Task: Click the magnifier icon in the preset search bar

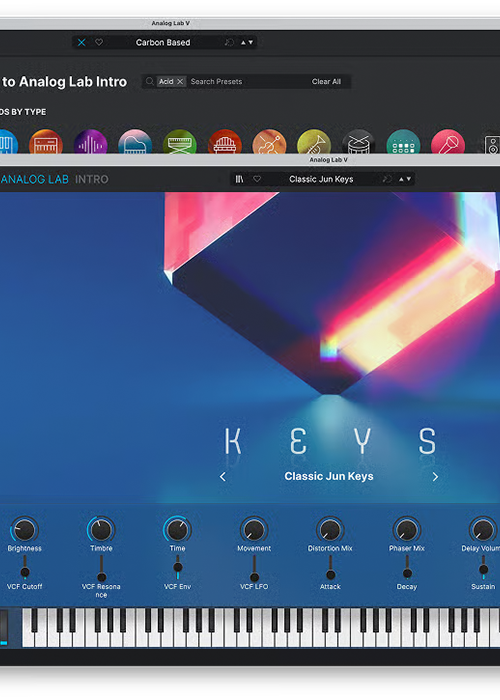Action: (150, 81)
